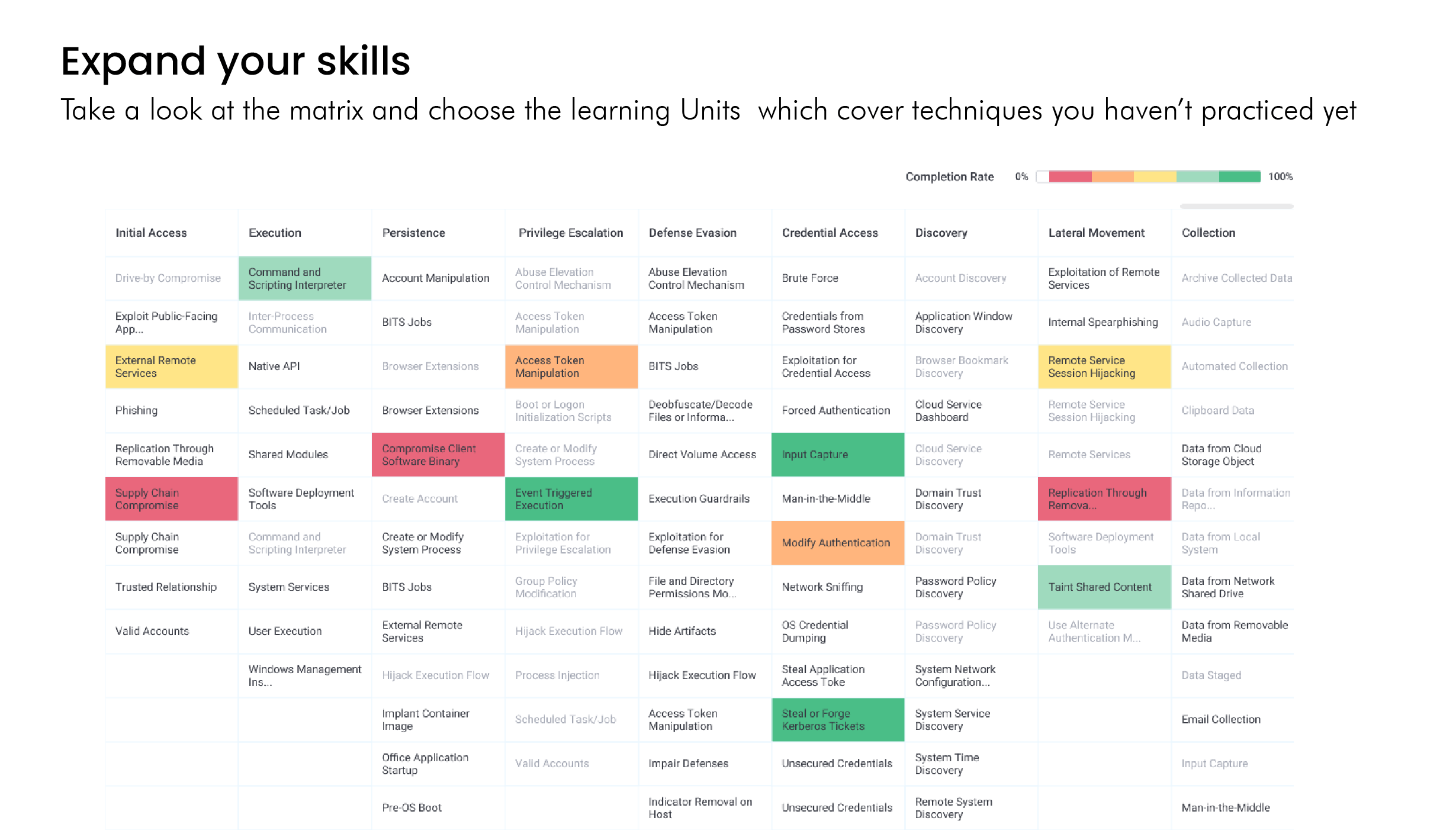Click the horizontal scrollbar above Collection column
Screen dimensions: 1456x837
click(x=1236, y=206)
